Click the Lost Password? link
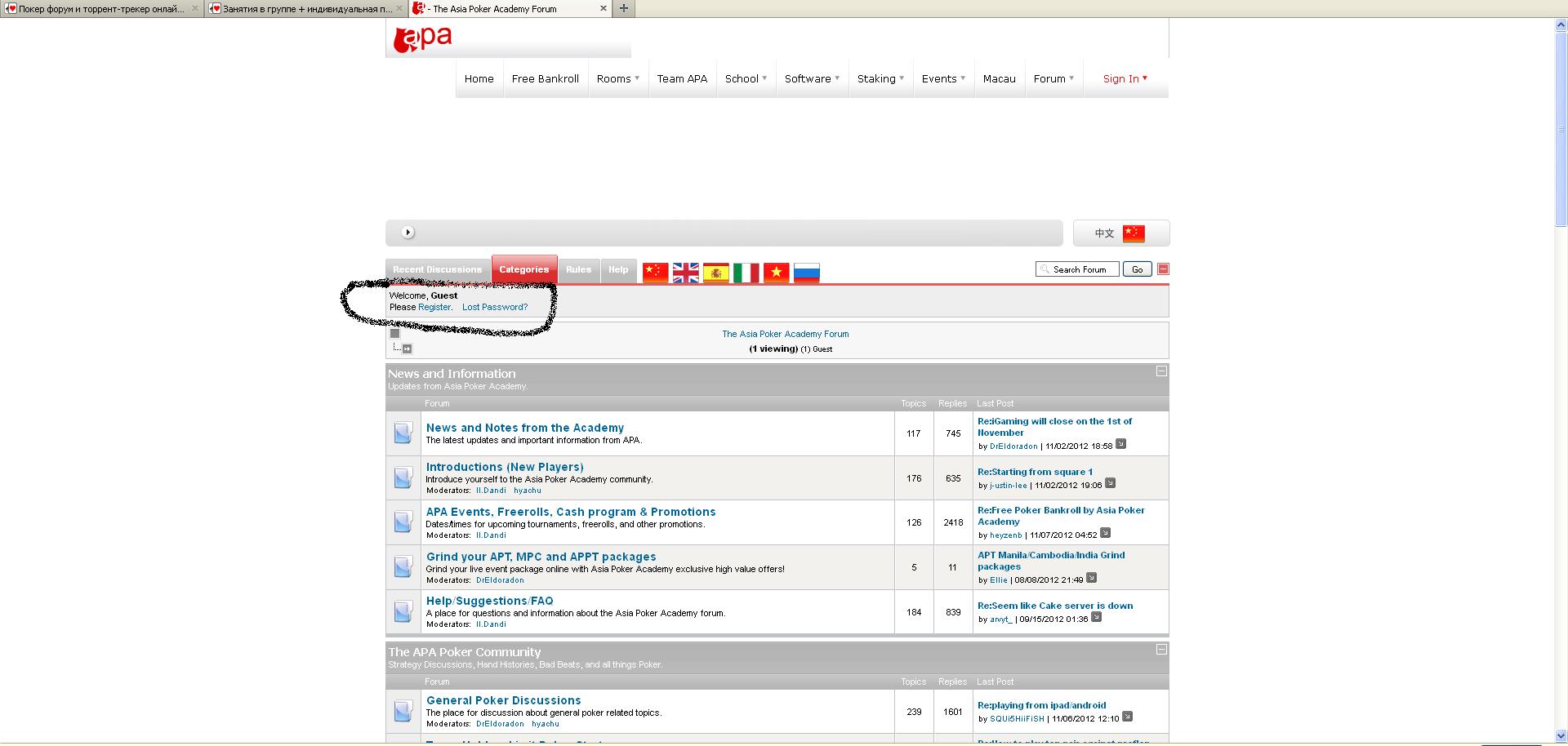The image size is (1568, 746). click(495, 307)
